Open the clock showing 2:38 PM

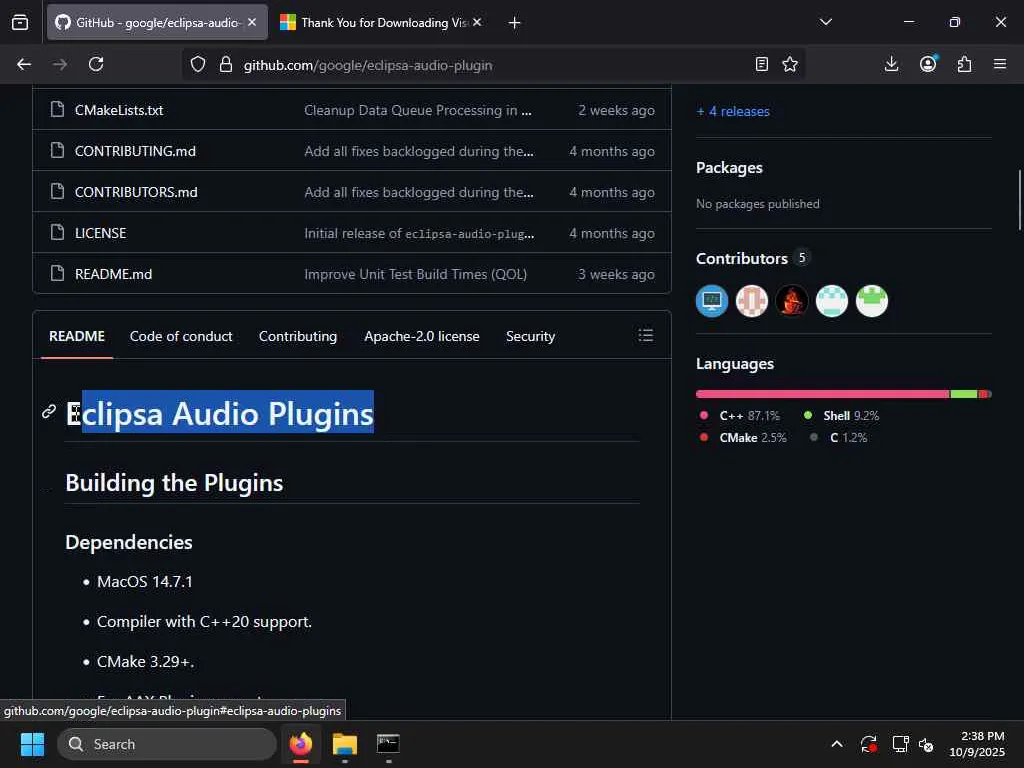(977, 744)
